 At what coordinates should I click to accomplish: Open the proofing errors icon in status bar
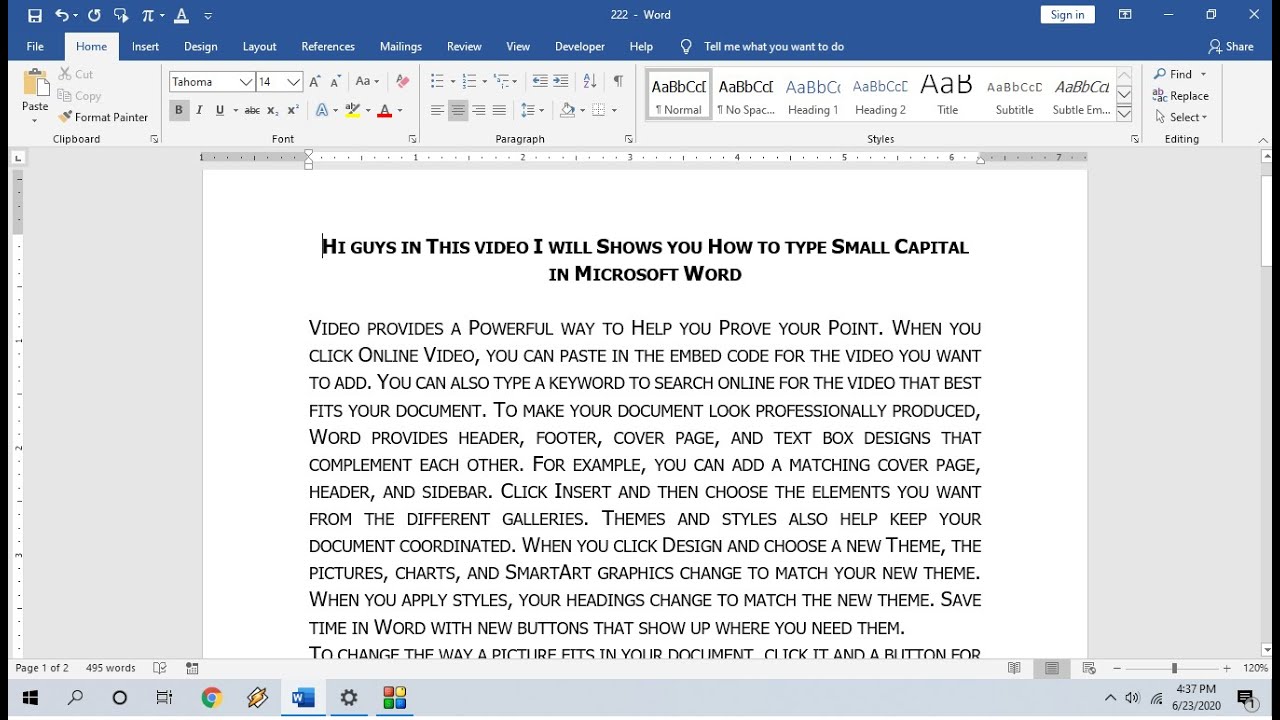pos(160,668)
